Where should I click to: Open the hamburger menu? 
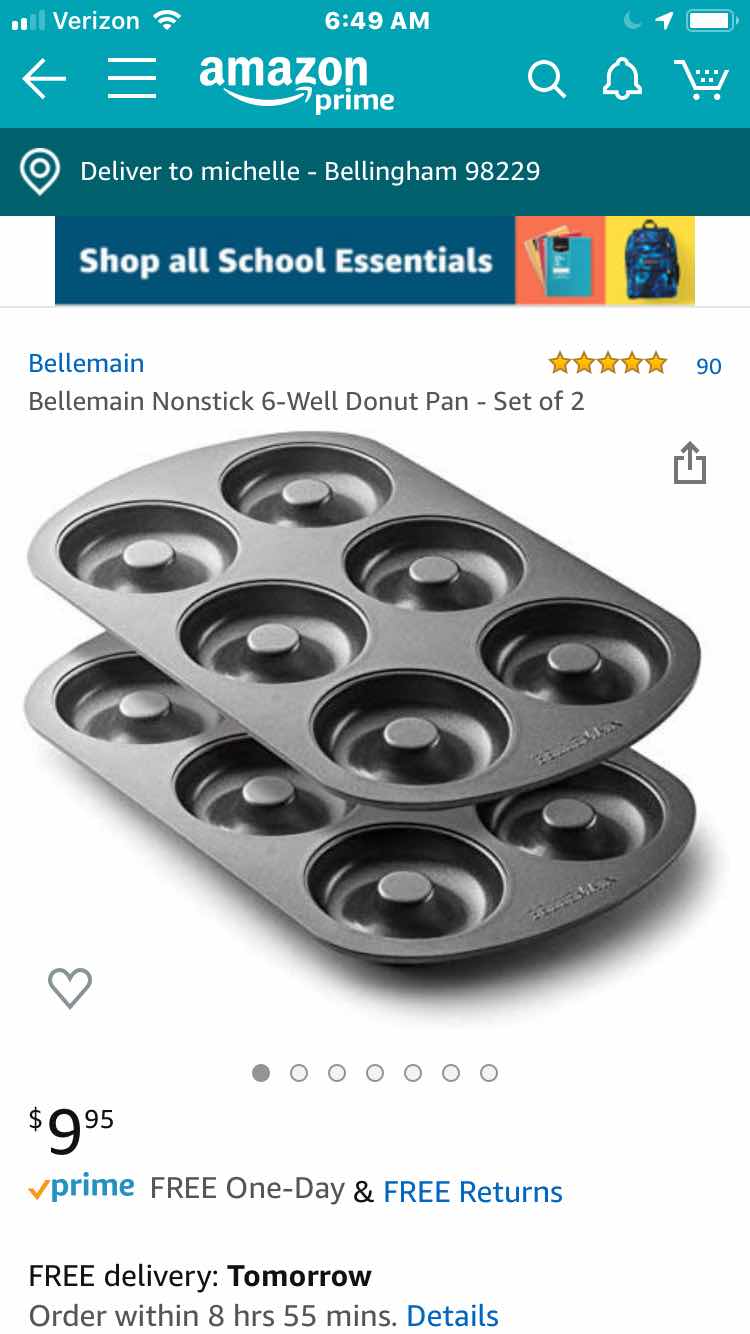click(132, 78)
